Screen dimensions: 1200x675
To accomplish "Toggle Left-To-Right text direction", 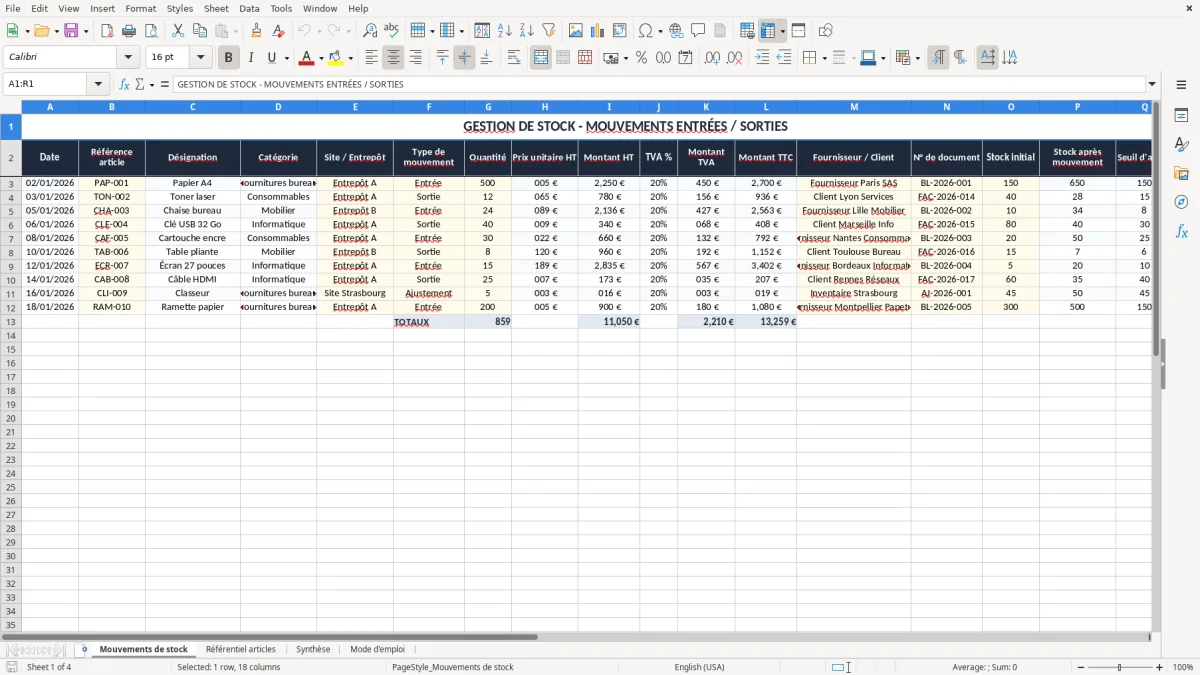I will (x=938, y=58).
